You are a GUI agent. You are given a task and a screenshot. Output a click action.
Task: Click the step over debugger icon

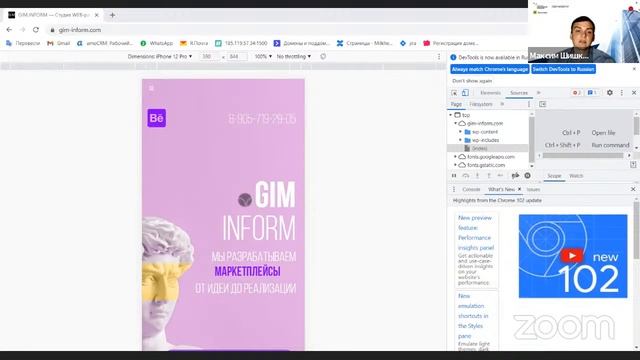[x=466, y=176]
